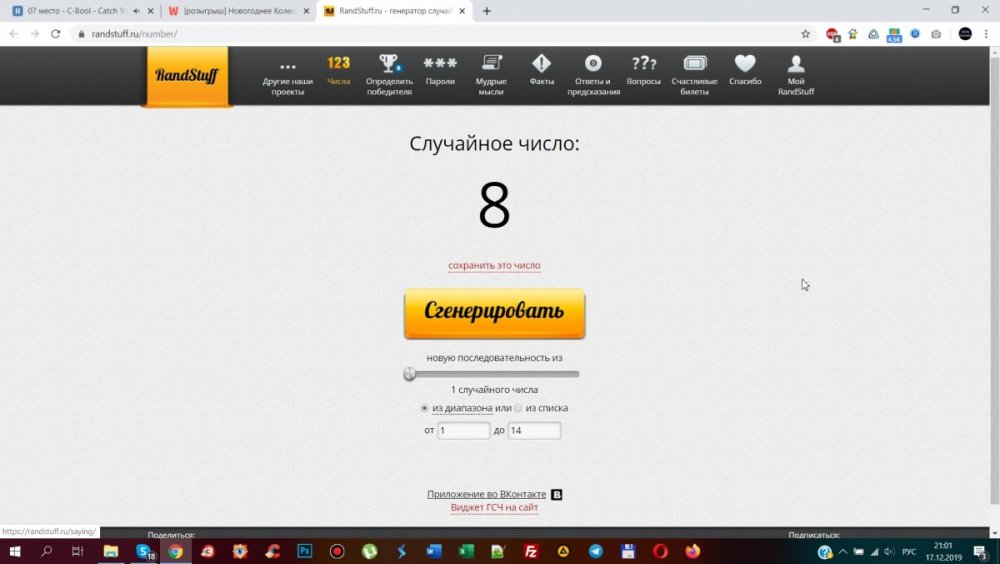The image size is (1000, 564).
Task: Click the 'Сгенерировать' button
Action: [x=494, y=313]
